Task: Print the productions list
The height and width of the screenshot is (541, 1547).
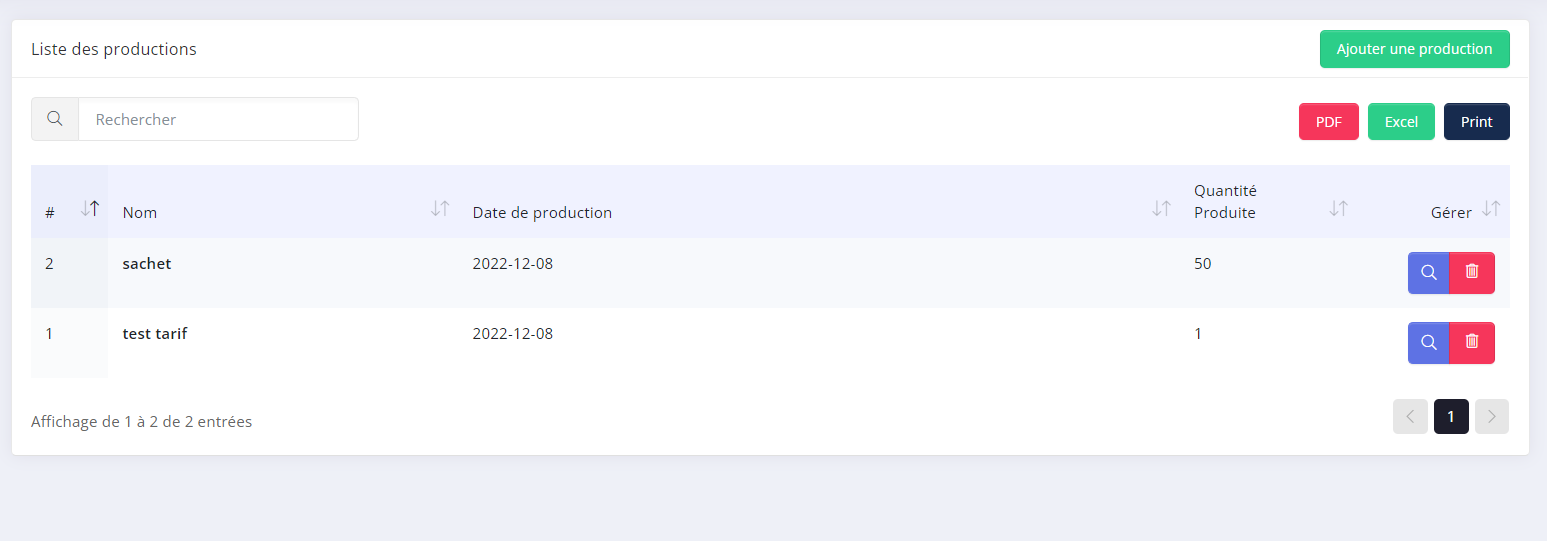Action: [x=1476, y=122]
